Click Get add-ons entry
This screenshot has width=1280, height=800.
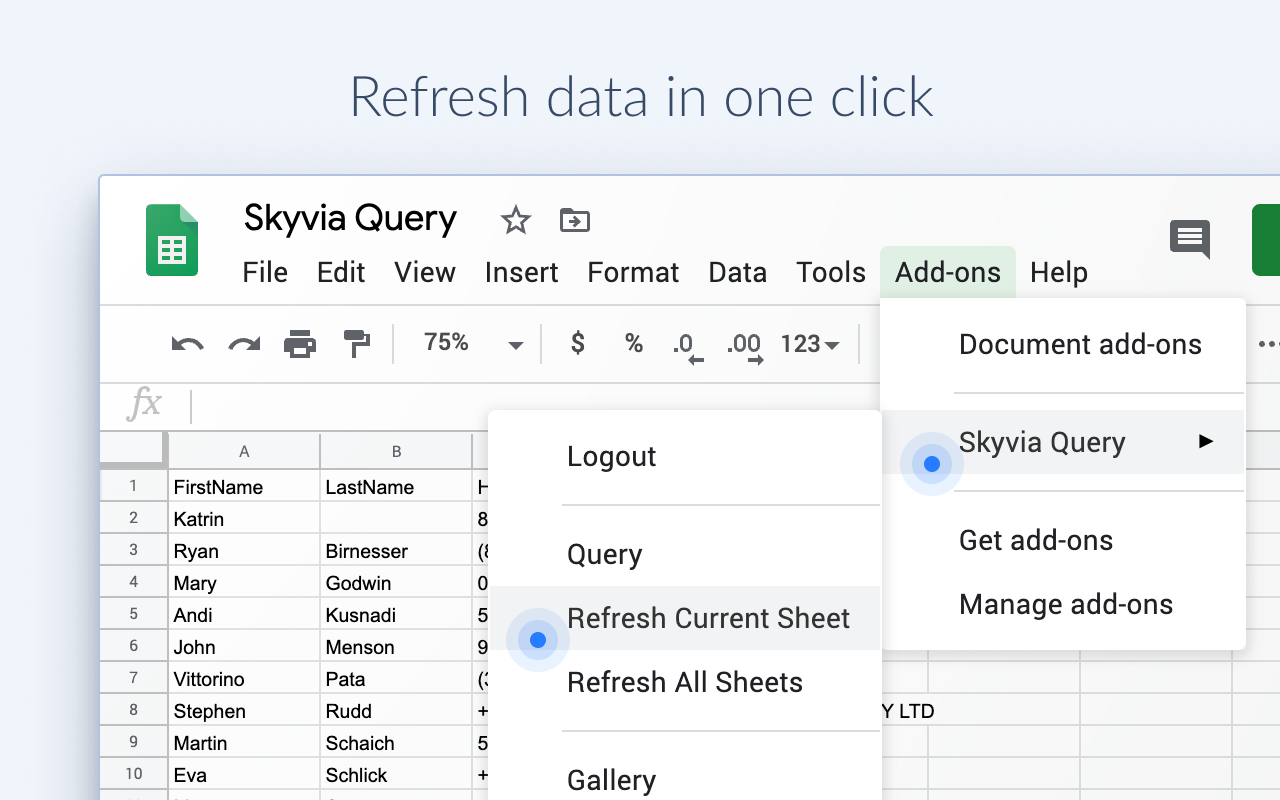pyautogui.click(x=1036, y=540)
